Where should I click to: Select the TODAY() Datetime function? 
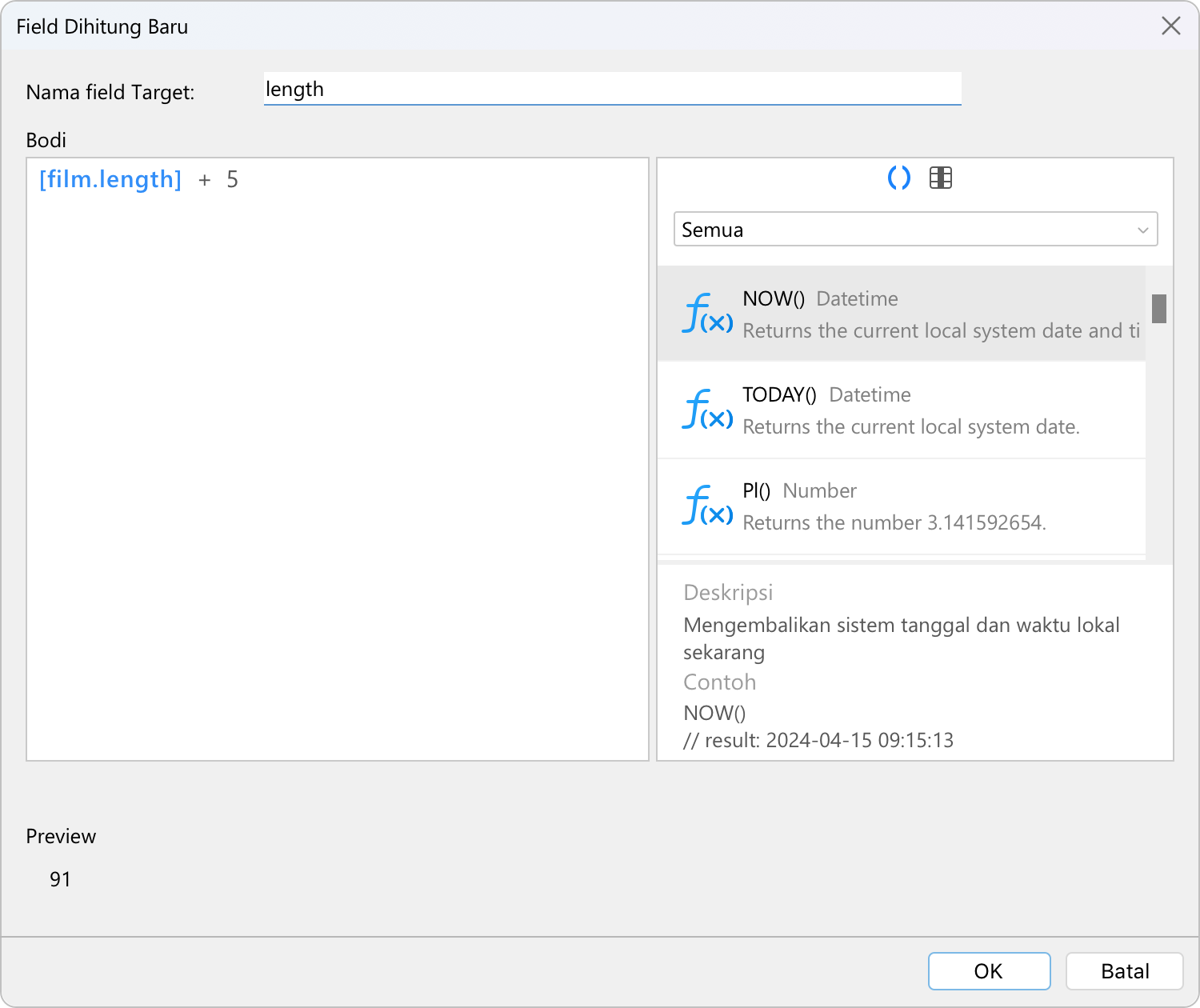(902, 410)
